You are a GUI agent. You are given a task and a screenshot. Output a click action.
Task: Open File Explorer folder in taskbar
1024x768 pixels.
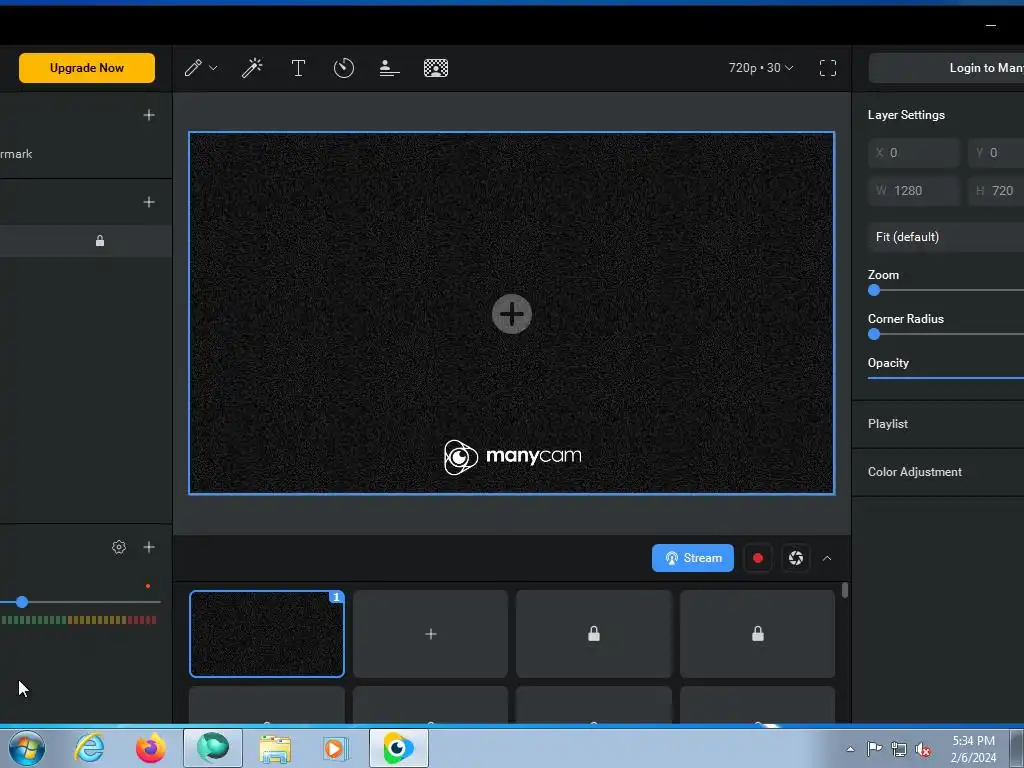275,748
